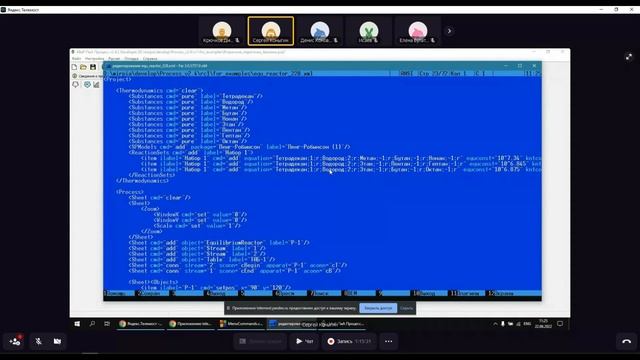Click Save floppy icon in shared app toolbar

pos(93,67)
